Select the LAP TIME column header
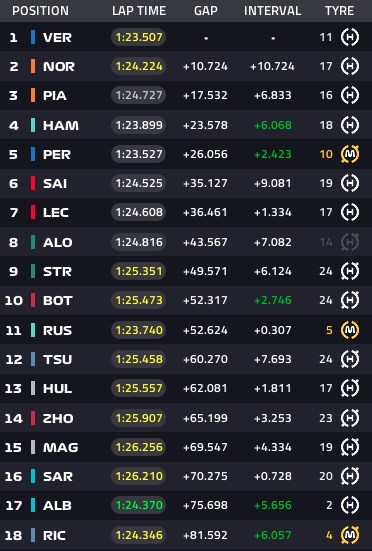The width and height of the screenshot is (372, 551). 139,11
